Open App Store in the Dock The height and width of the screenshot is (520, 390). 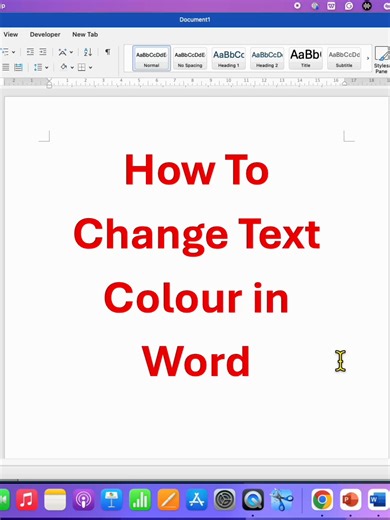click(x=197, y=500)
